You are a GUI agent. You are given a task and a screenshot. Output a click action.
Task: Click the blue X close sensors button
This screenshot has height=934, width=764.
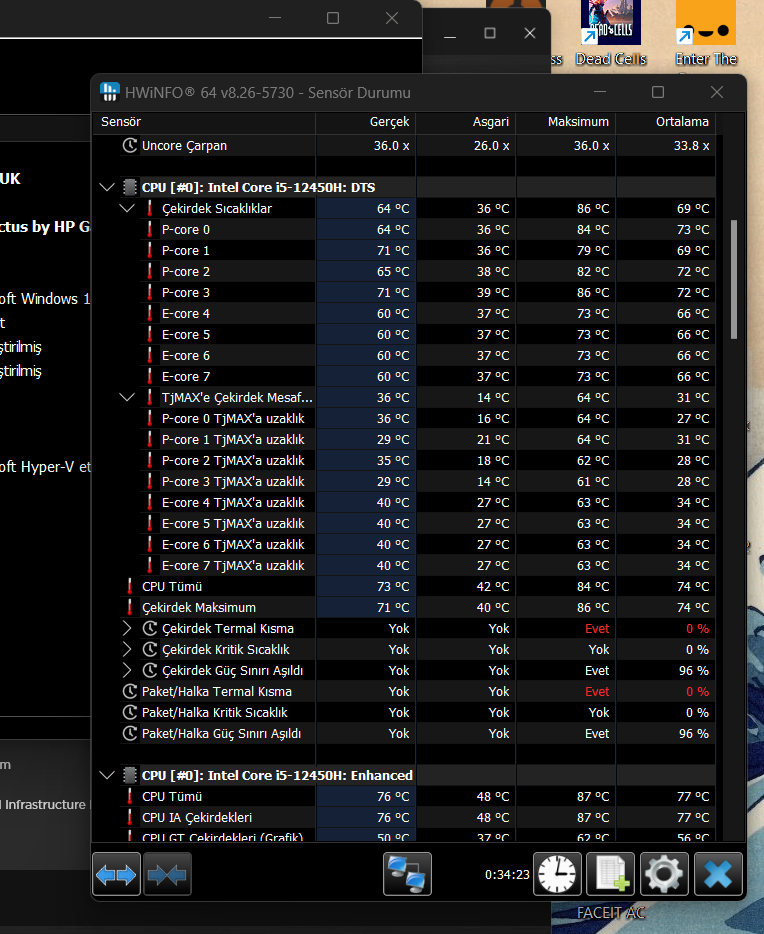point(718,874)
